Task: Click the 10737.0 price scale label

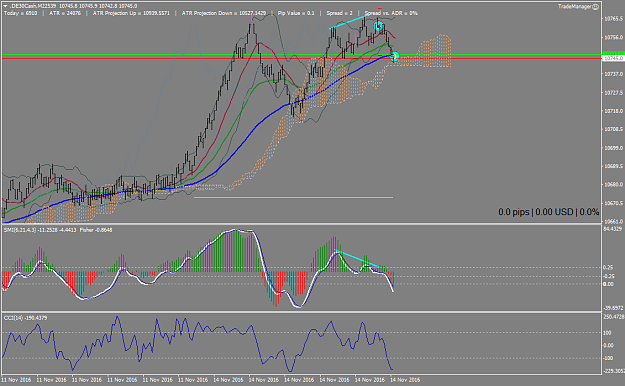Action: click(613, 74)
